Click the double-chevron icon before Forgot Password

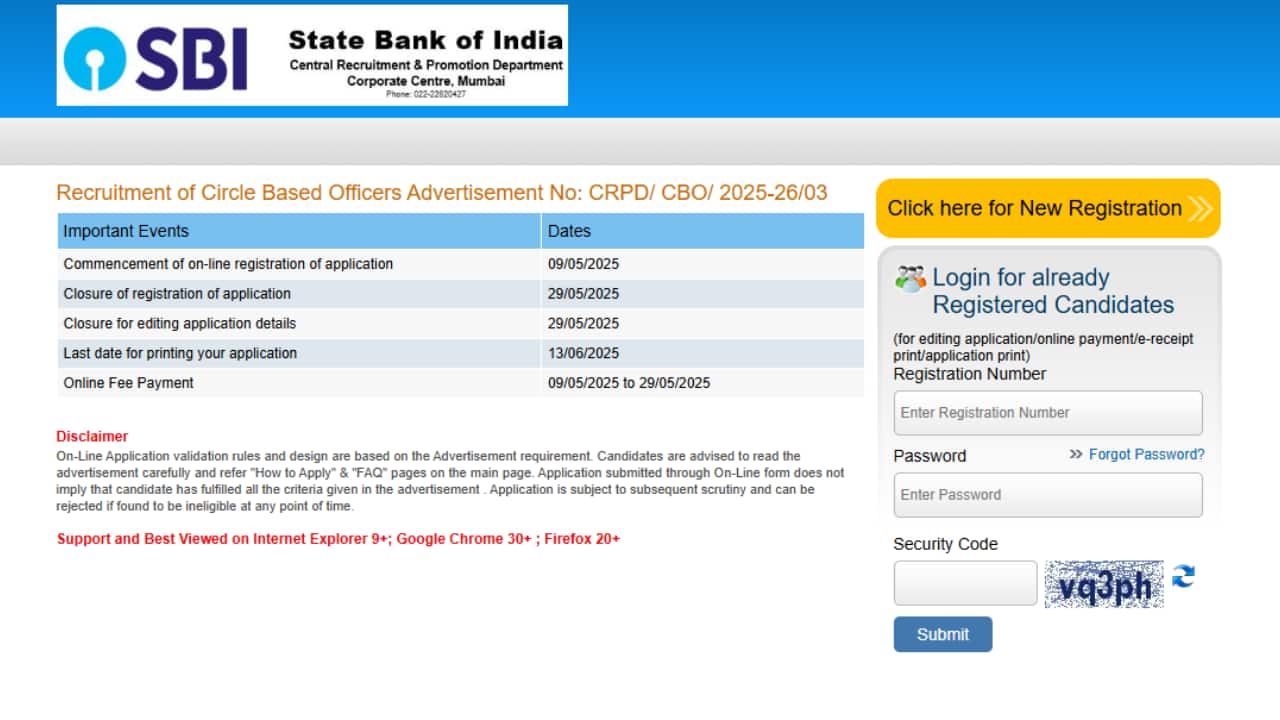pos(1074,454)
